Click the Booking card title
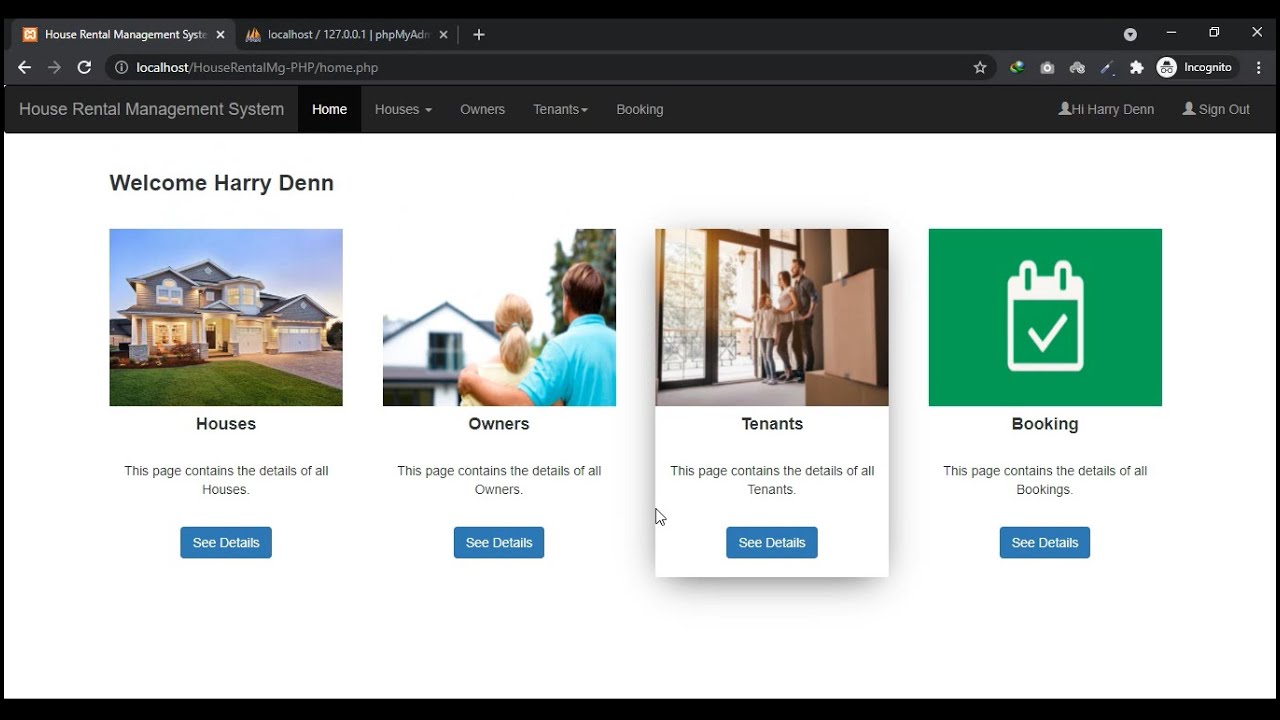 [1045, 424]
